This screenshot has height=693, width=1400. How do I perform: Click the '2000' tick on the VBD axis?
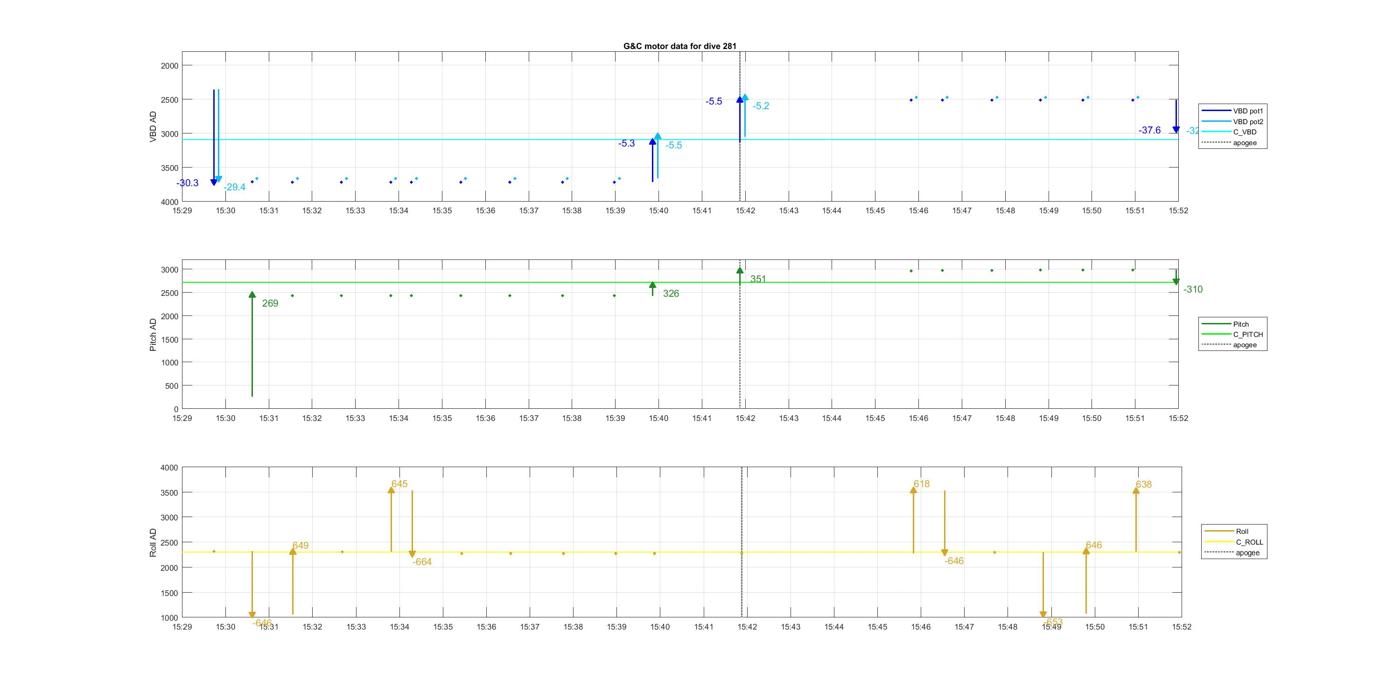tap(169, 66)
